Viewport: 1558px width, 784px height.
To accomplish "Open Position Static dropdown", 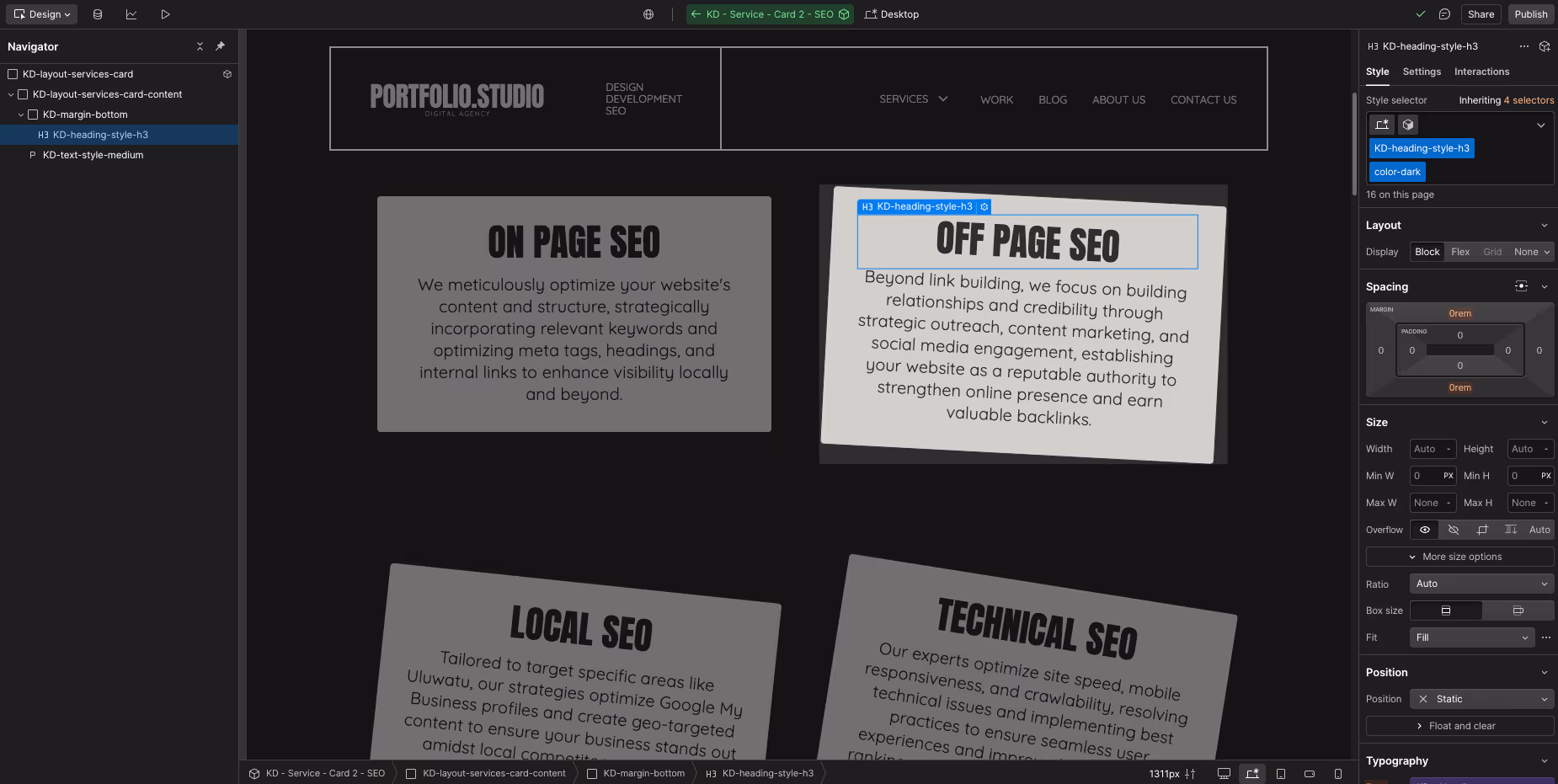I will pyautogui.click(x=1481, y=699).
